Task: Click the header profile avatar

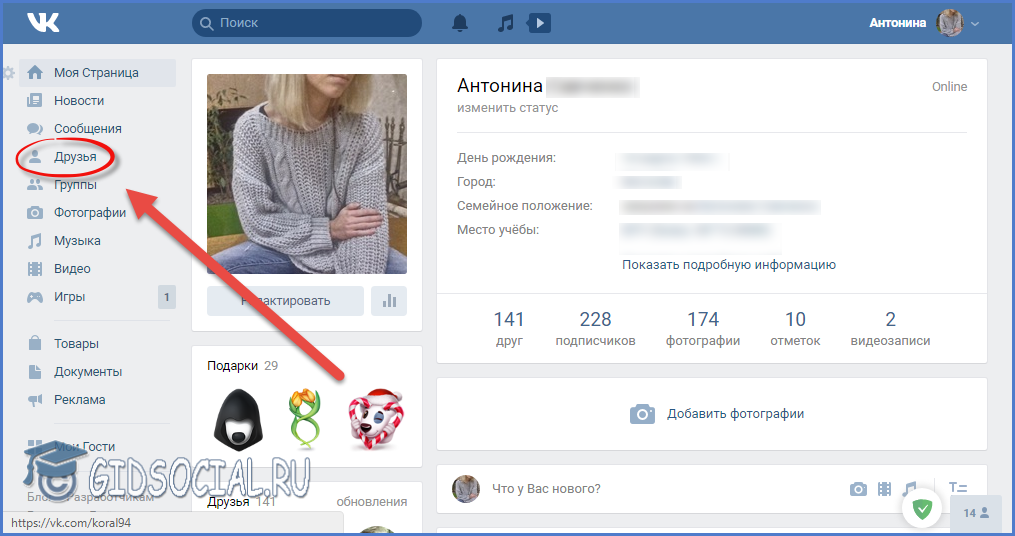Action: pos(950,23)
